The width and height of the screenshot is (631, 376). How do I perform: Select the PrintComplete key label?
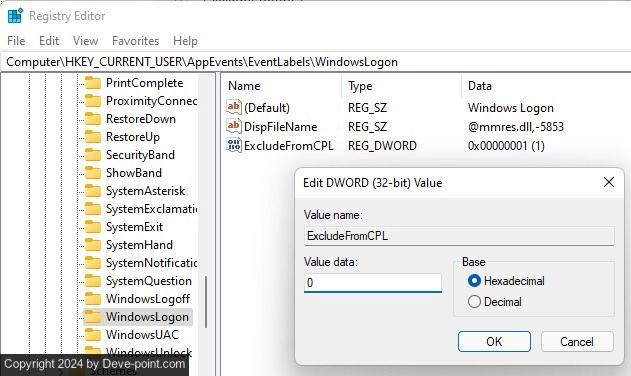point(144,83)
